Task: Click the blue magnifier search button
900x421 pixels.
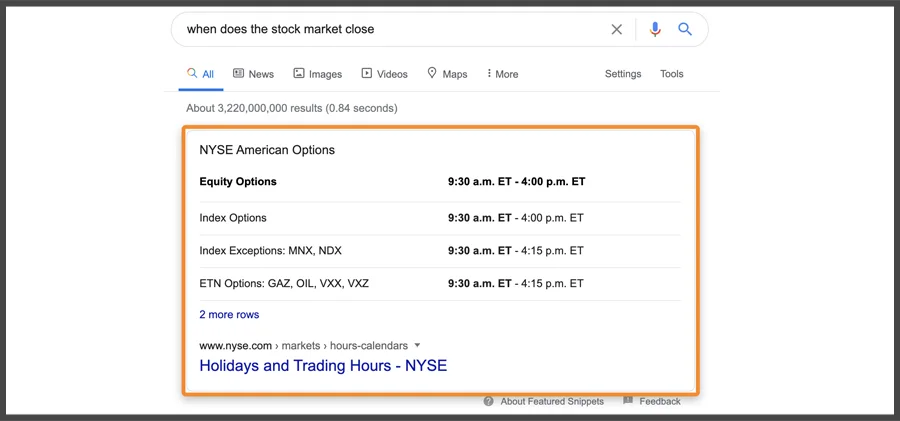Action: 685,29
